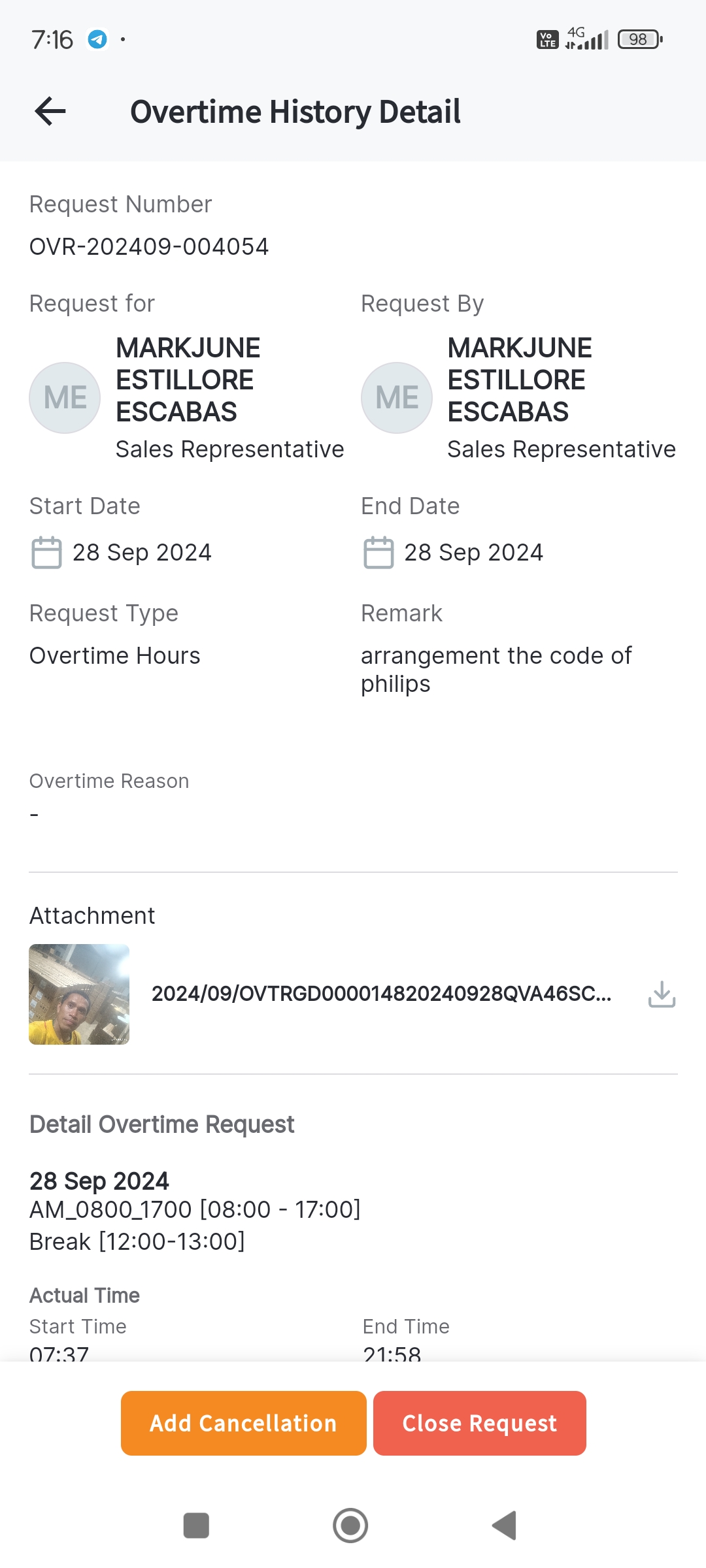Tap the Close Request button
The image size is (706, 1568).
point(479,1423)
